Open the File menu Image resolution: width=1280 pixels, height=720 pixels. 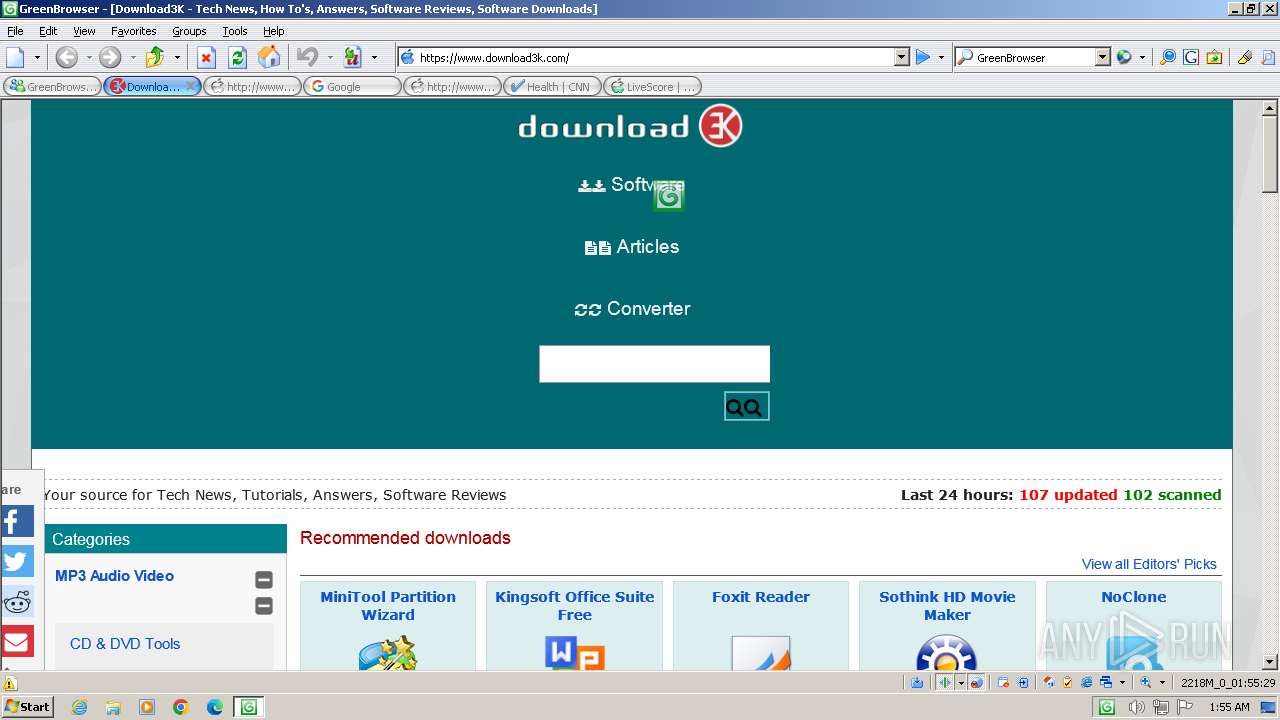coord(15,31)
